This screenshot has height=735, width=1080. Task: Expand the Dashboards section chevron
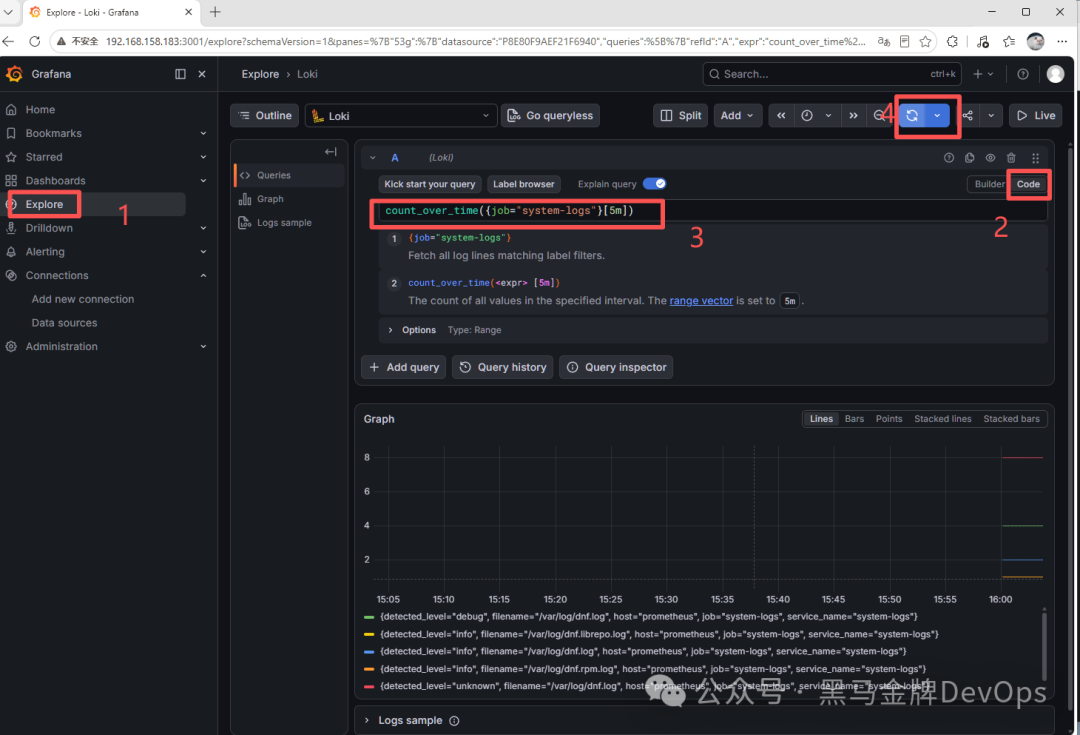coord(203,180)
